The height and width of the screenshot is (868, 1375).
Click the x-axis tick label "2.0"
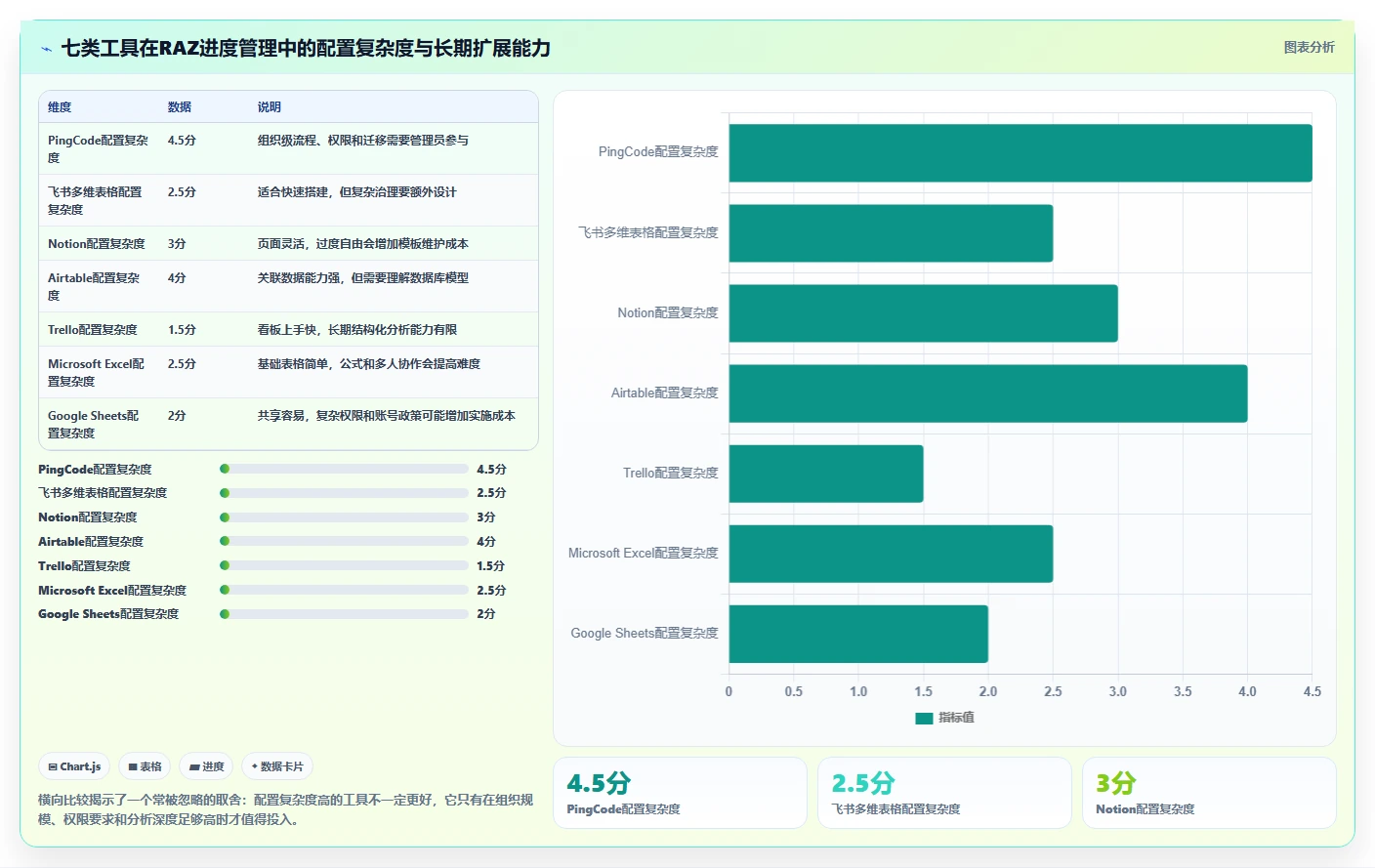[x=988, y=691]
